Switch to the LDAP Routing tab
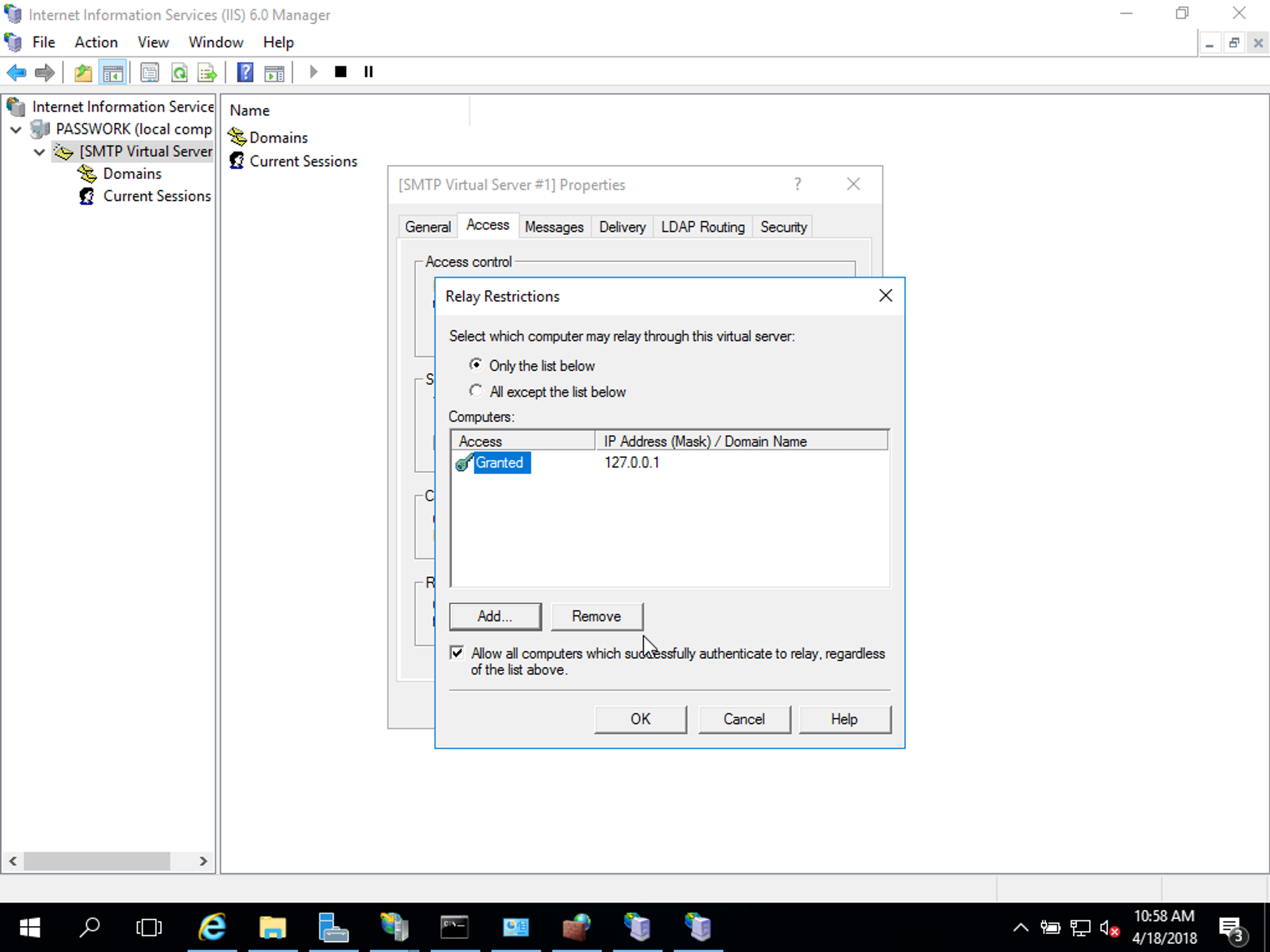The height and width of the screenshot is (952, 1270). [702, 227]
